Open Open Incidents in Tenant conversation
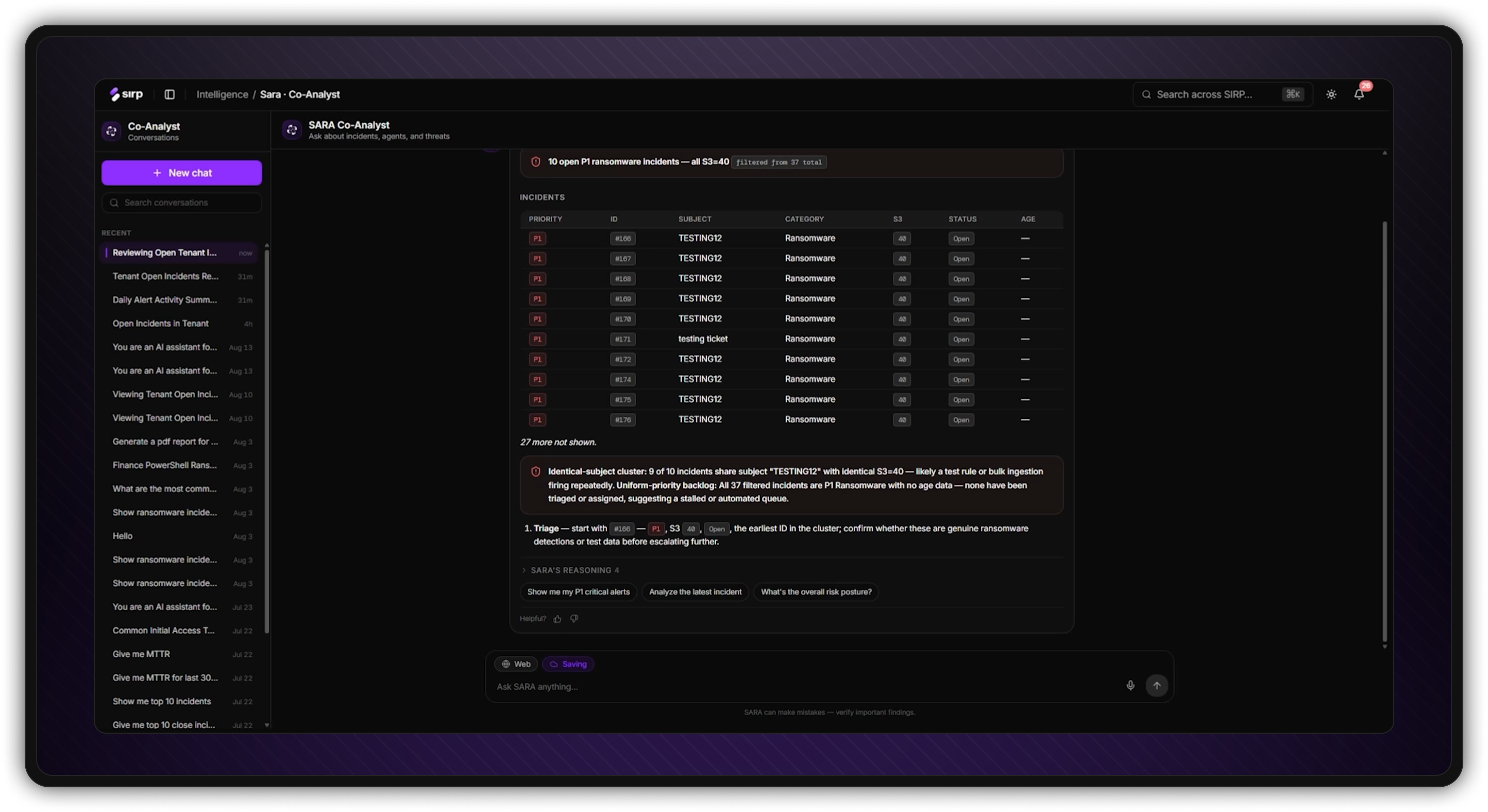This screenshot has width=1488, height=812. click(x=179, y=324)
